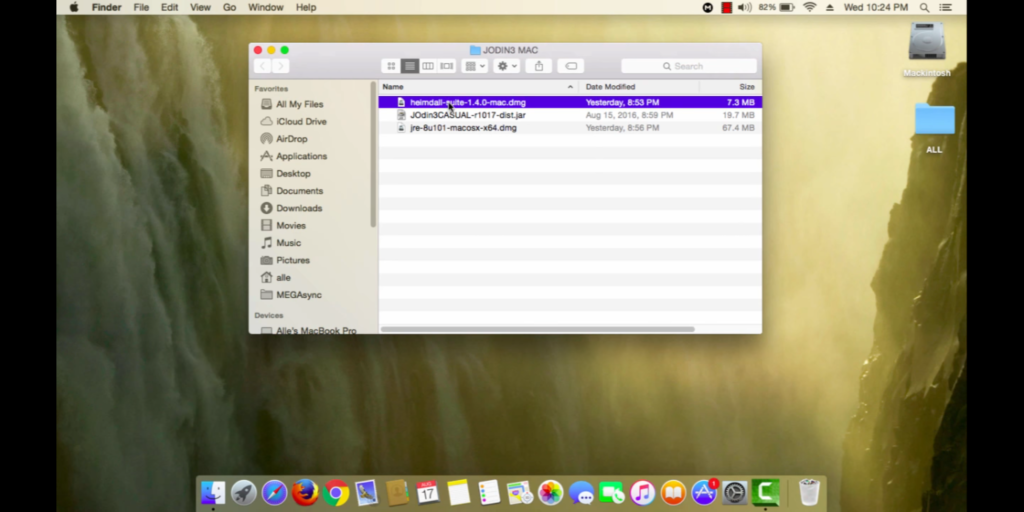The width and height of the screenshot is (1024, 512).
Task: Click the Finder Search field
Action: pos(689,66)
